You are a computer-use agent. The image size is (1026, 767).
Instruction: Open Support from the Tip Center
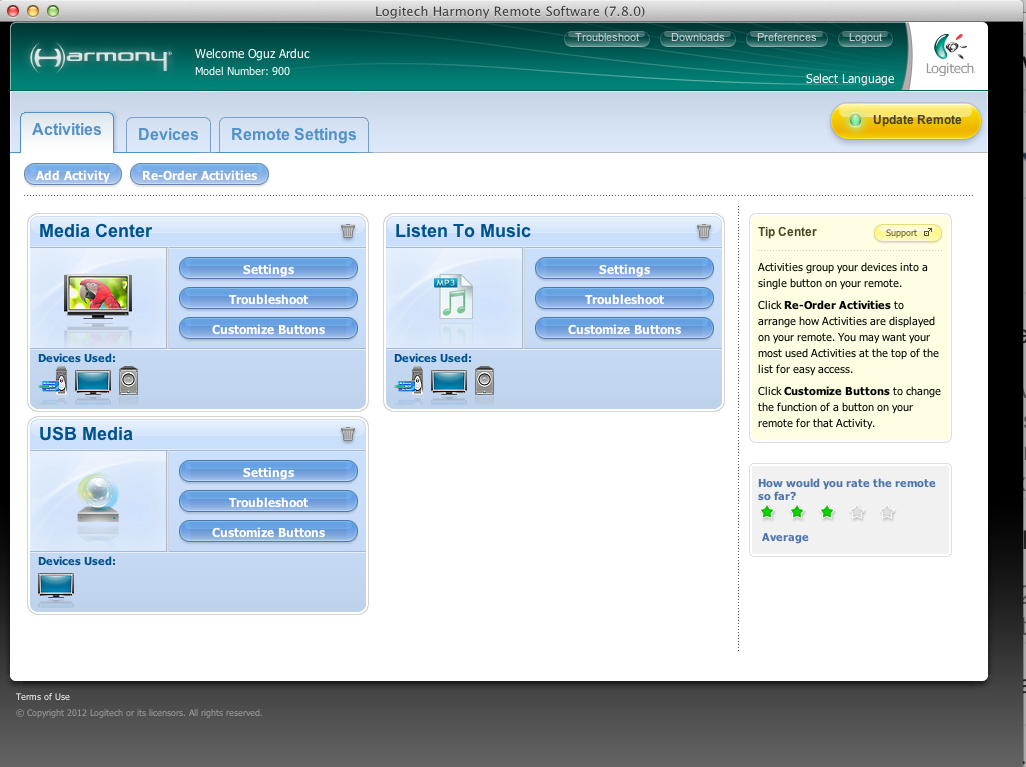(x=907, y=232)
